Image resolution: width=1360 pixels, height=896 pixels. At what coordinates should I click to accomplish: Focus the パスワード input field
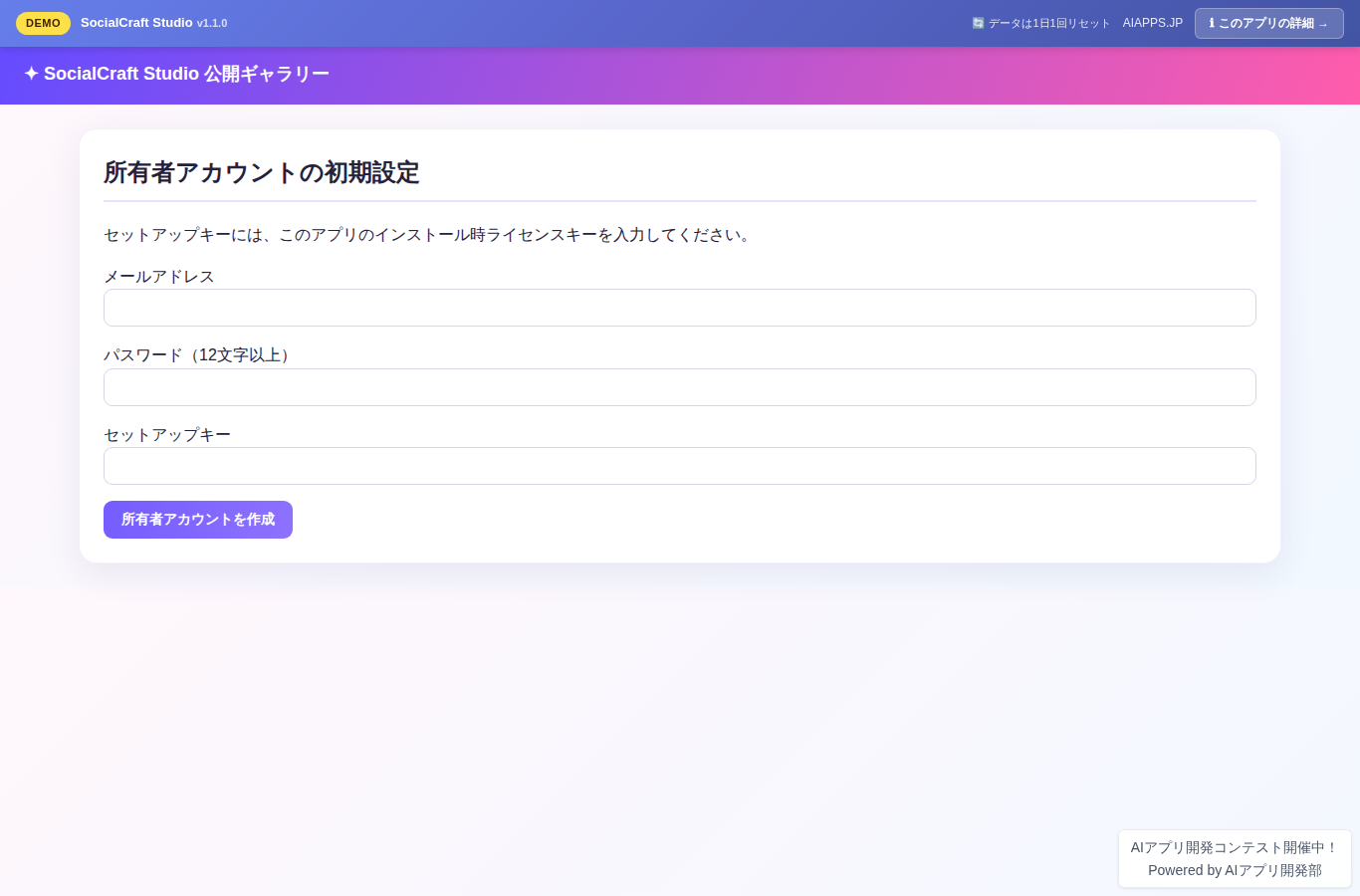(679, 387)
